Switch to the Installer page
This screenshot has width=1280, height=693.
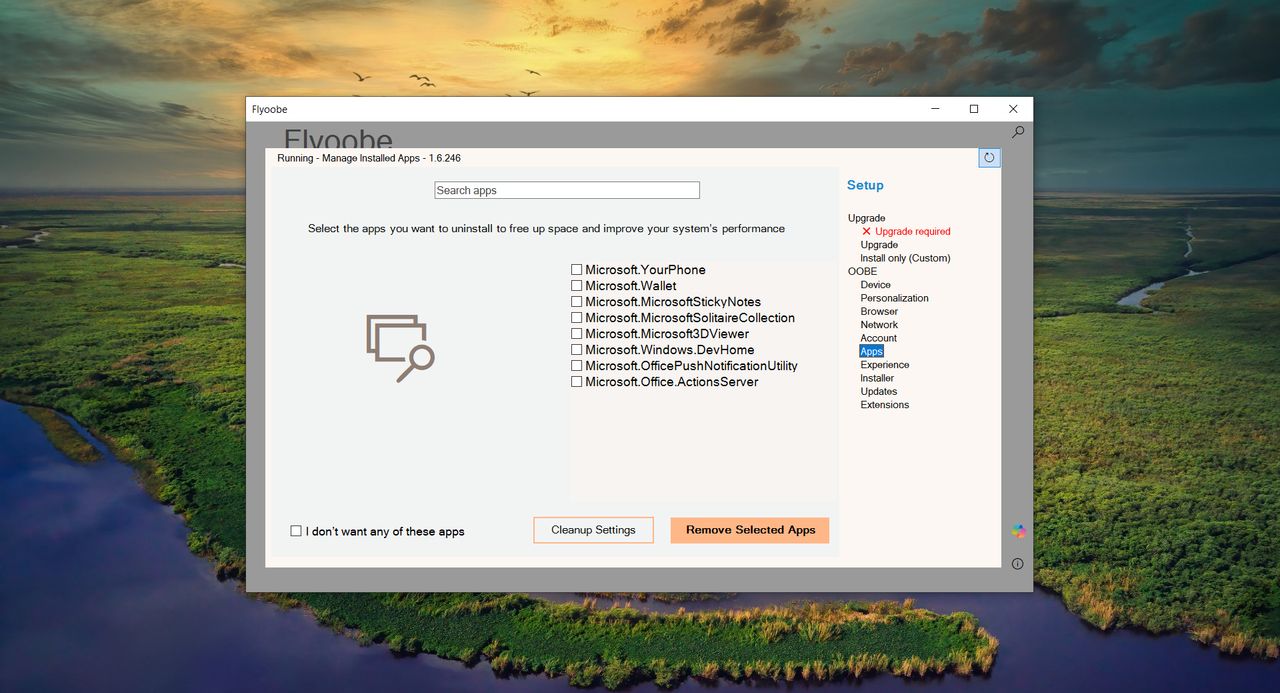[877, 378]
